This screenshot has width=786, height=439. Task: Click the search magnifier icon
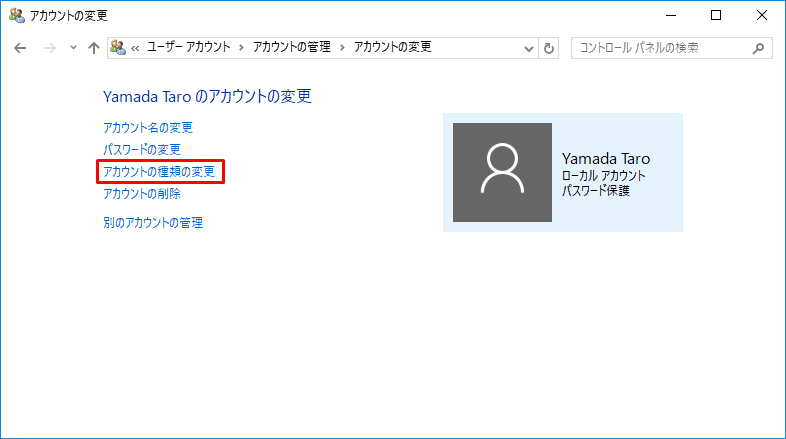click(x=758, y=48)
